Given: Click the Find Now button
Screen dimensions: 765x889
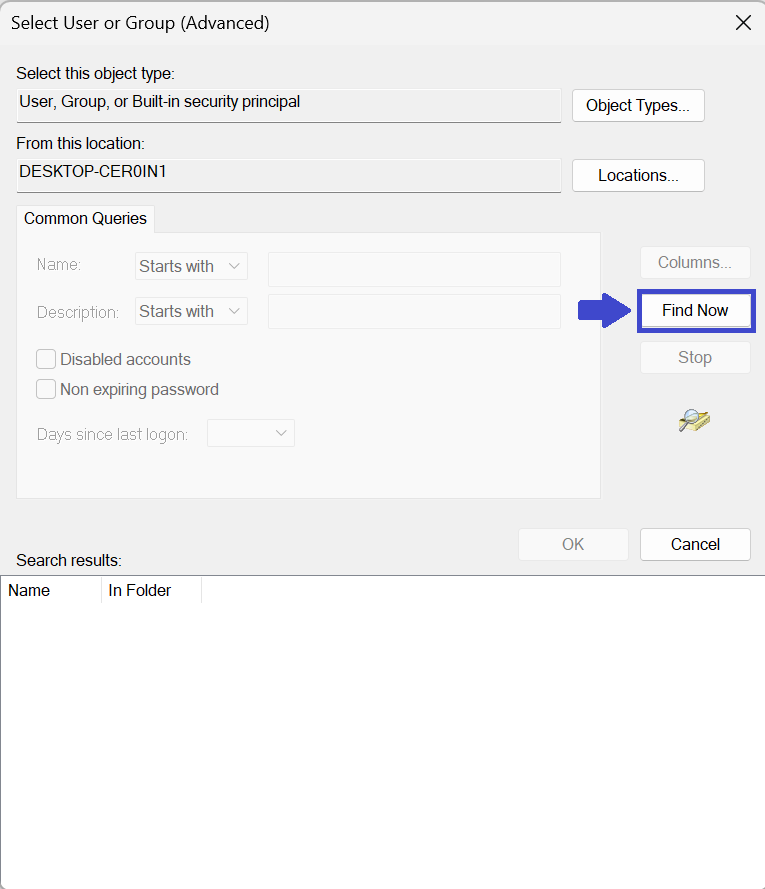Looking at the screenshot, I should (x=695, y=310).
